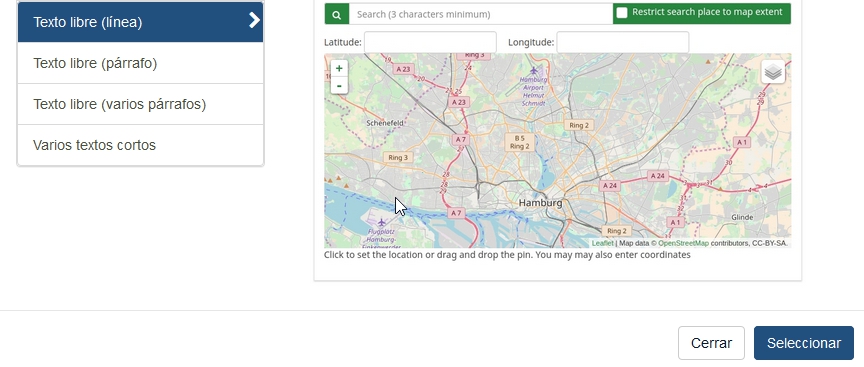Click the A 24 road shield near Glinde side
This screenshot has height=367, width=864.
coord(657,176)
